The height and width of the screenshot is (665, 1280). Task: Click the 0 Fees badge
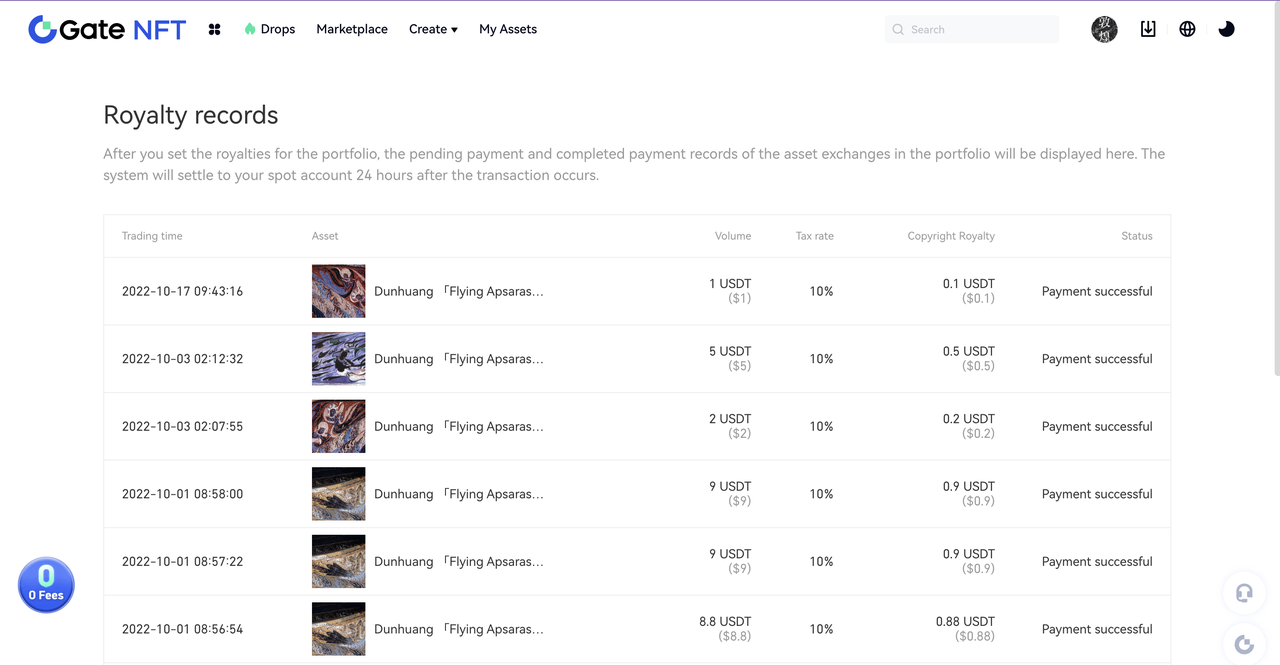(46, 585)
